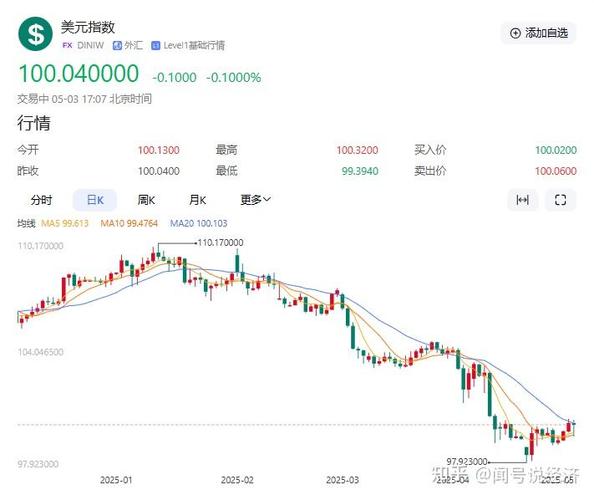
Task: Click the 2025-03 axis date label
Action: [x=342, y=480]
